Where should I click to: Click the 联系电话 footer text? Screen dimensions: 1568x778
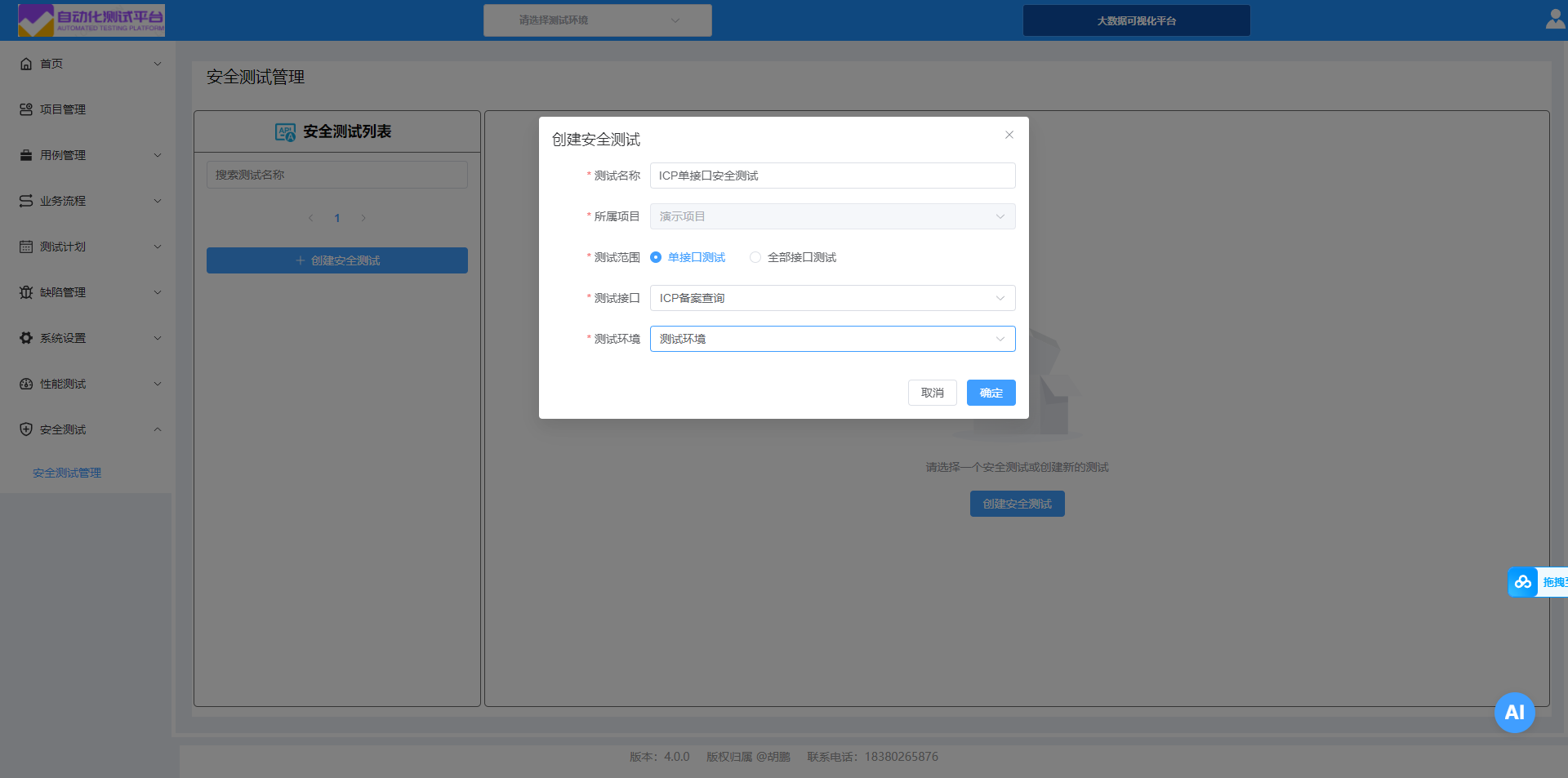pos(873,757)
